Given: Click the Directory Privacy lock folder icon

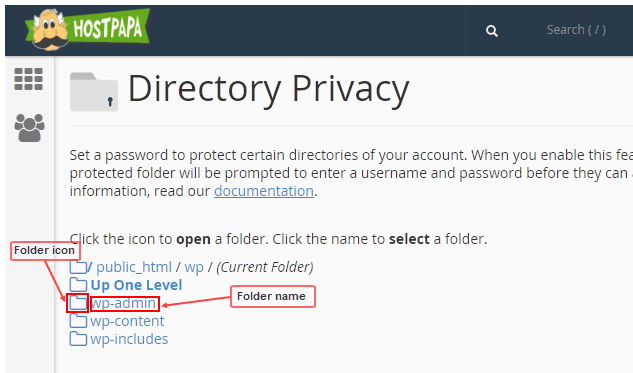Looking at the screenshot, I should pyautogui.click(x=94, y=92).
